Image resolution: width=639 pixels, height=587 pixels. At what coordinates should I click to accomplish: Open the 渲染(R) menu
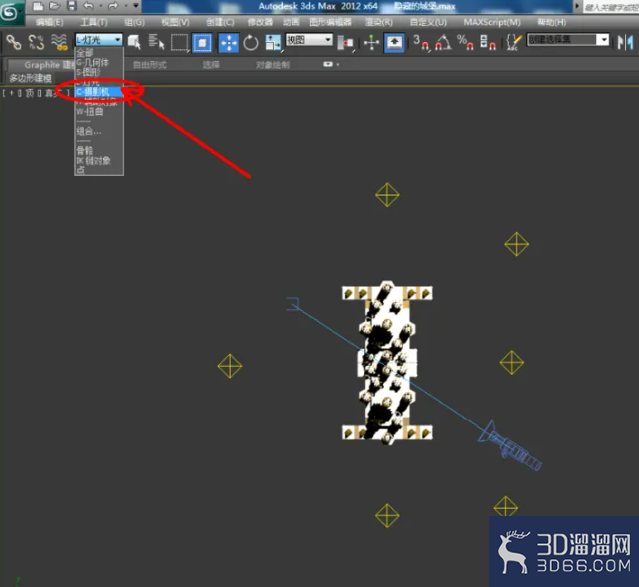tap(379, 22)
